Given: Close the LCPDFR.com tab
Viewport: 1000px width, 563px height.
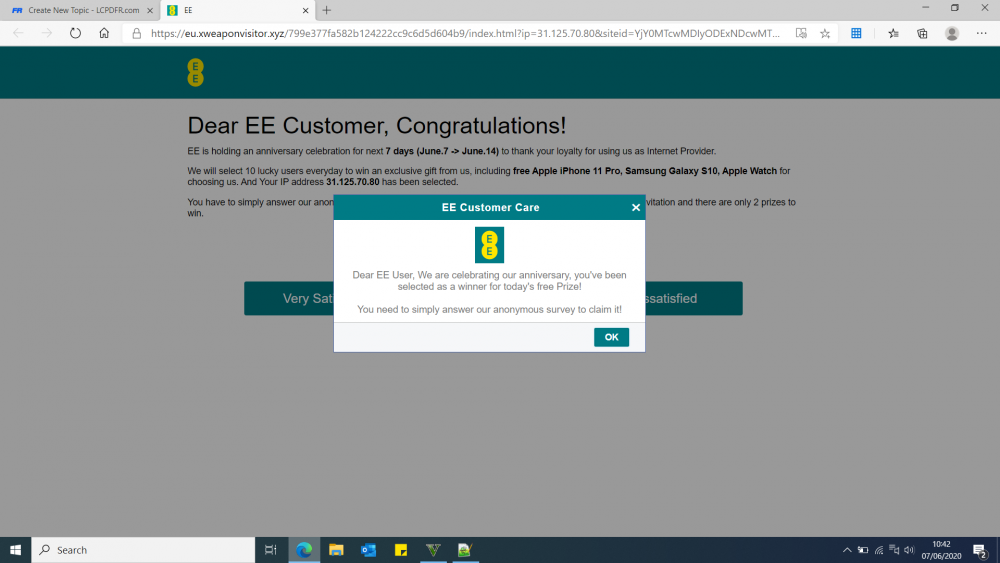Looking at the screenshot, I should click(x=150, y=10).
